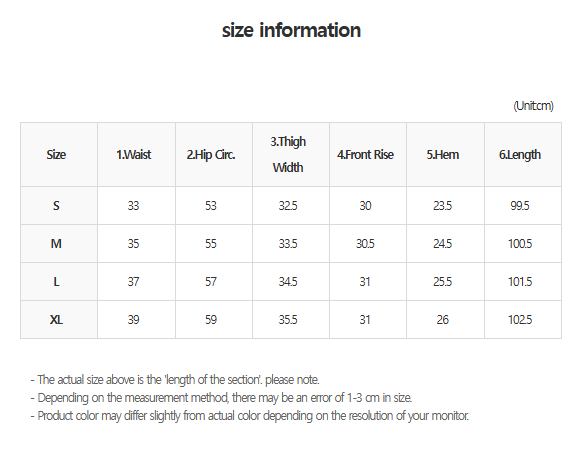Click the measurement error note line
Image resolution: width=585 pixels, height=463 pixels.
(221, 398)
